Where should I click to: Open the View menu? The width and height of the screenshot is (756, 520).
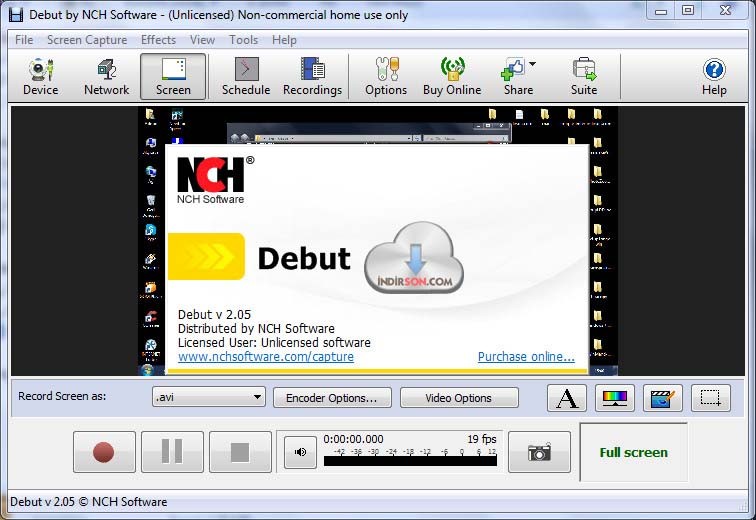point(202,40)
